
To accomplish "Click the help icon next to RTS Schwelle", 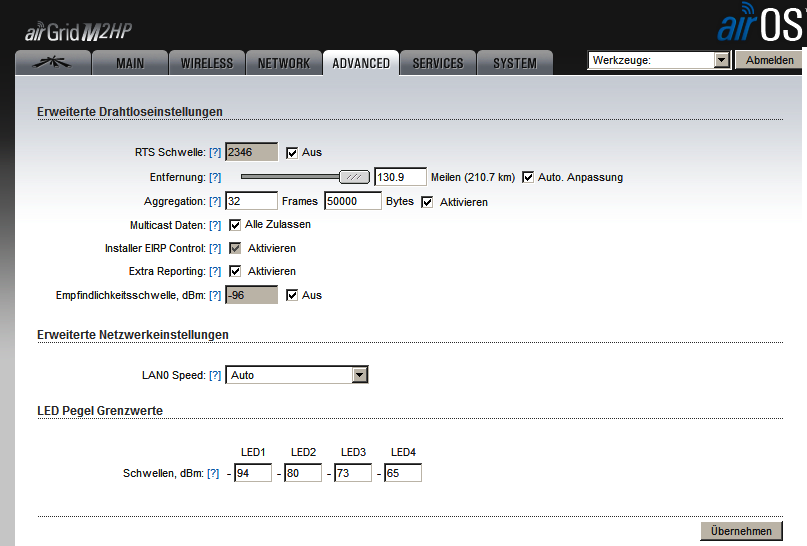I will pos(215,153).
